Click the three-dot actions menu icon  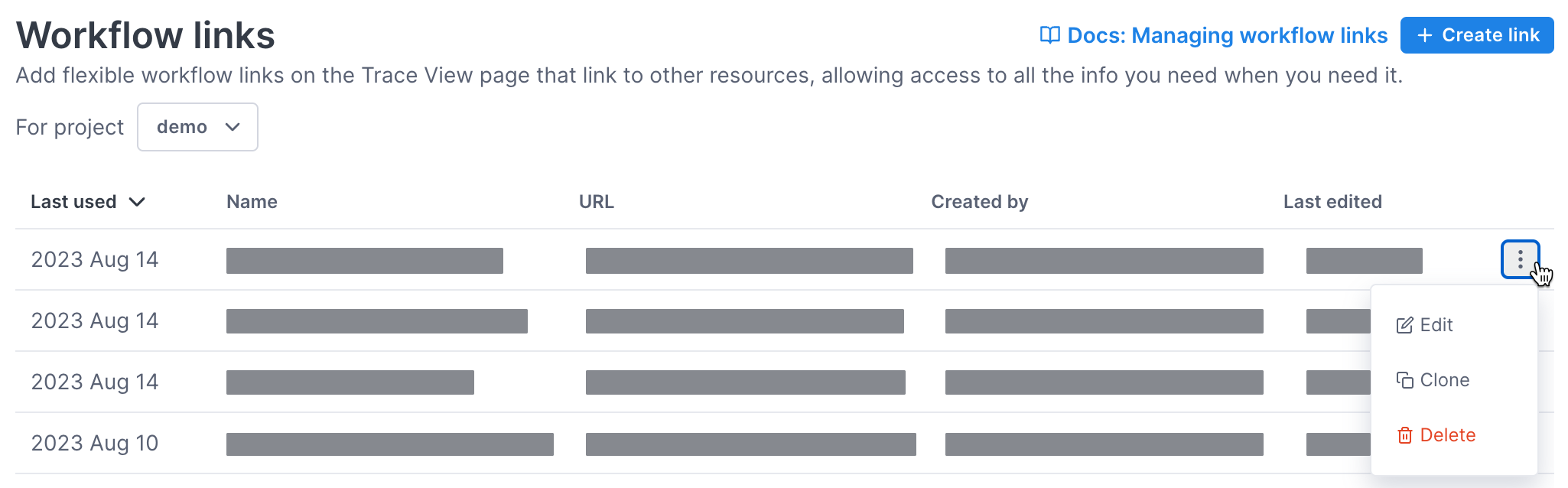pyautogui.click(x=1520, y=260)
